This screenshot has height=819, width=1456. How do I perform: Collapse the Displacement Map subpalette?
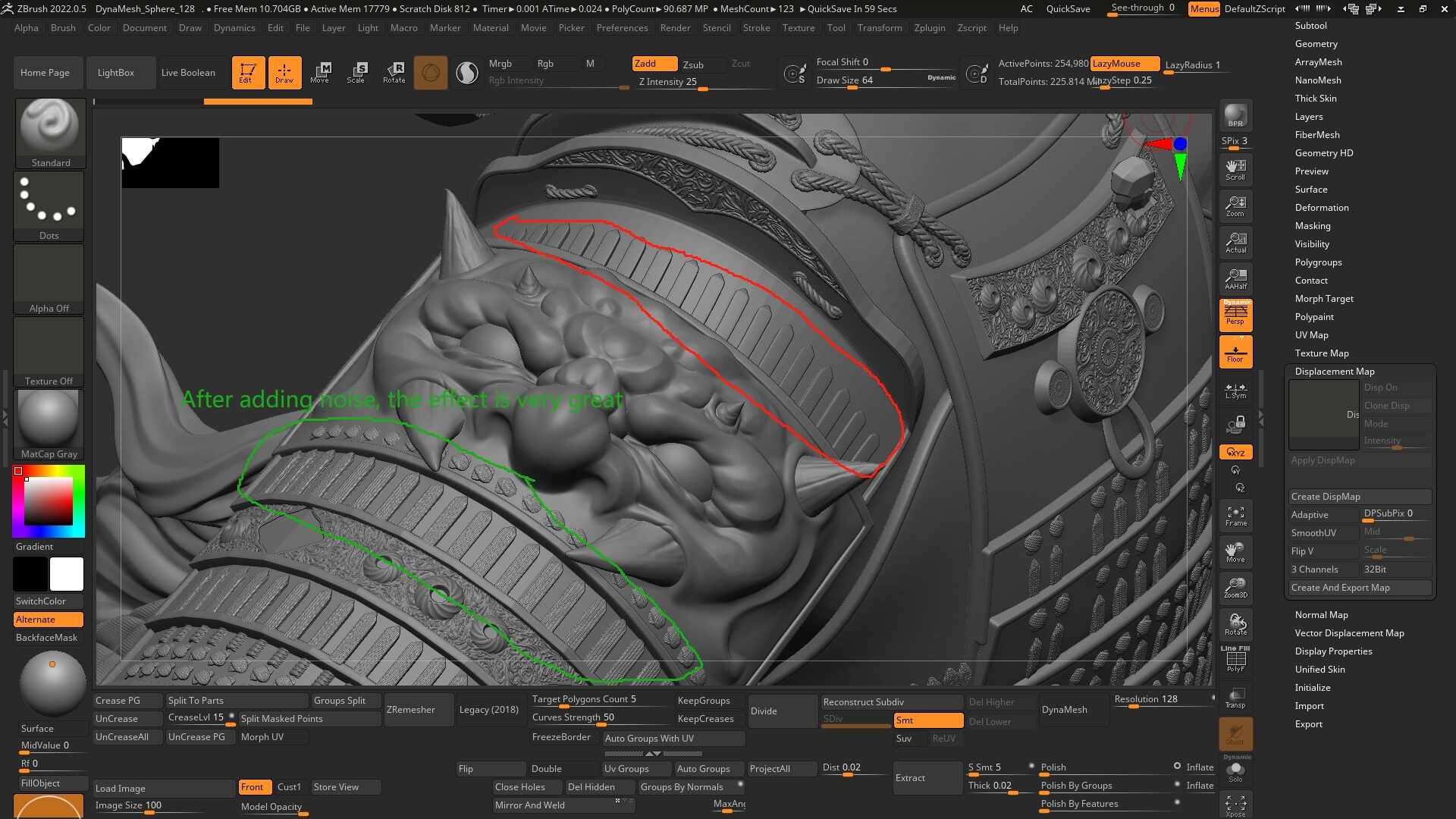[1334, 372]
